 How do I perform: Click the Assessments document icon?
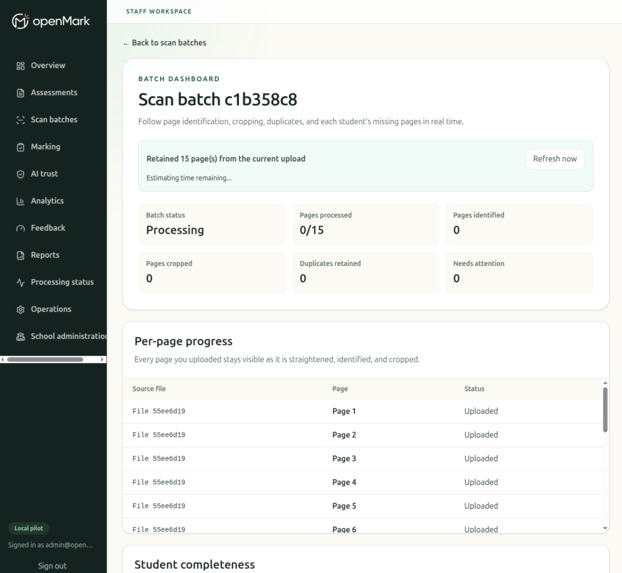20,93
